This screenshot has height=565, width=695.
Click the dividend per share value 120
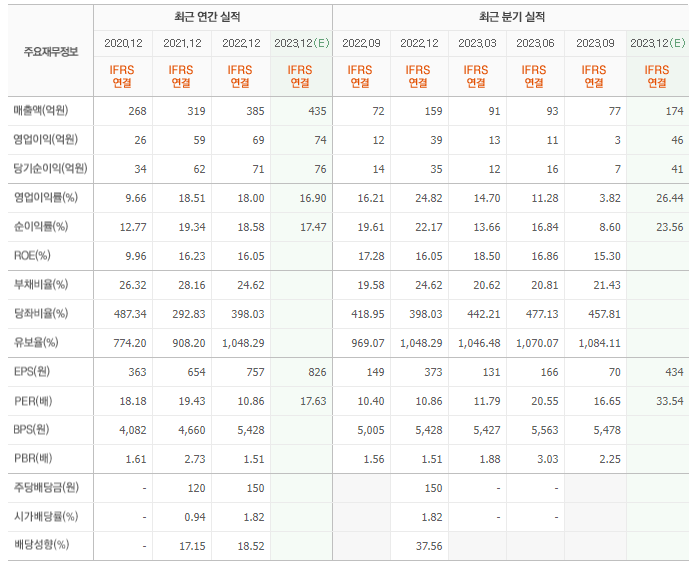coord(196,488)
